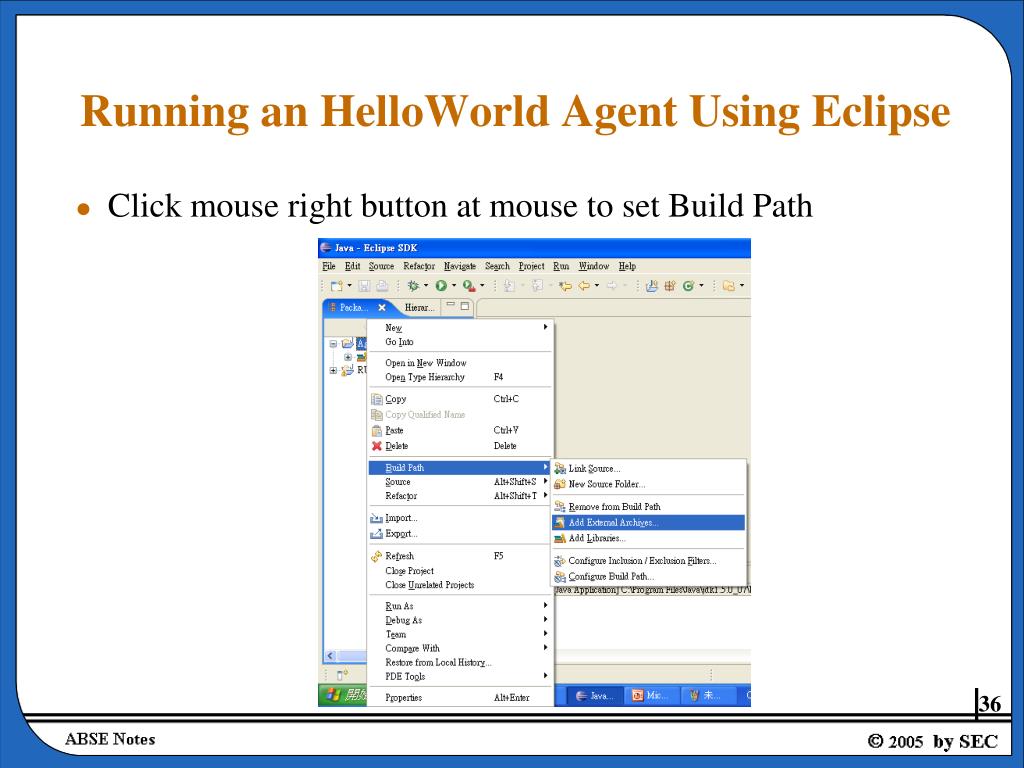Expand the New submenu
Screen dimensions: 1024x768
pyautogui.click(x=460, y=327)
